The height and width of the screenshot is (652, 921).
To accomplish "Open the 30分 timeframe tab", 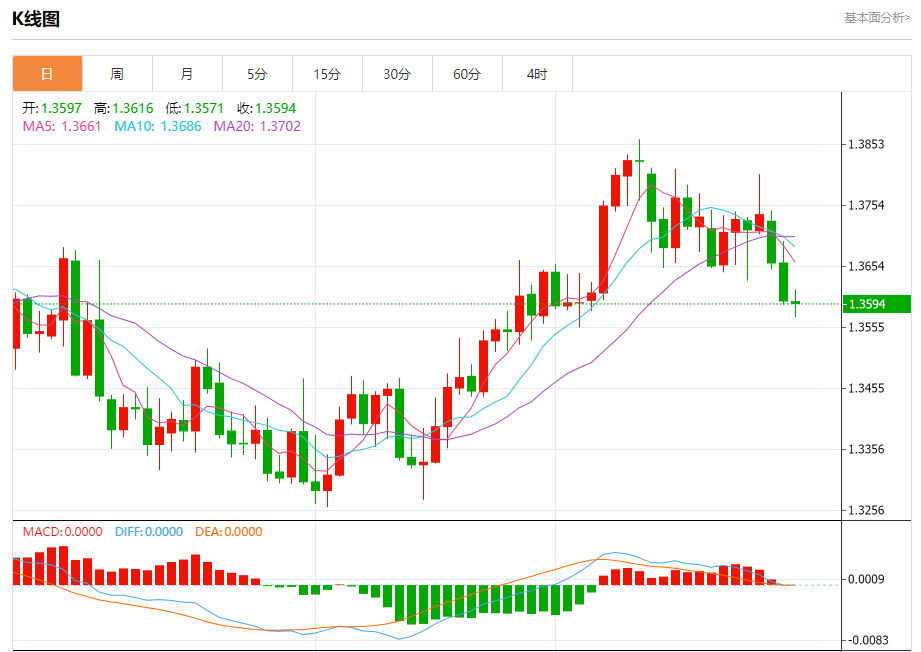I will coord(396,74).
